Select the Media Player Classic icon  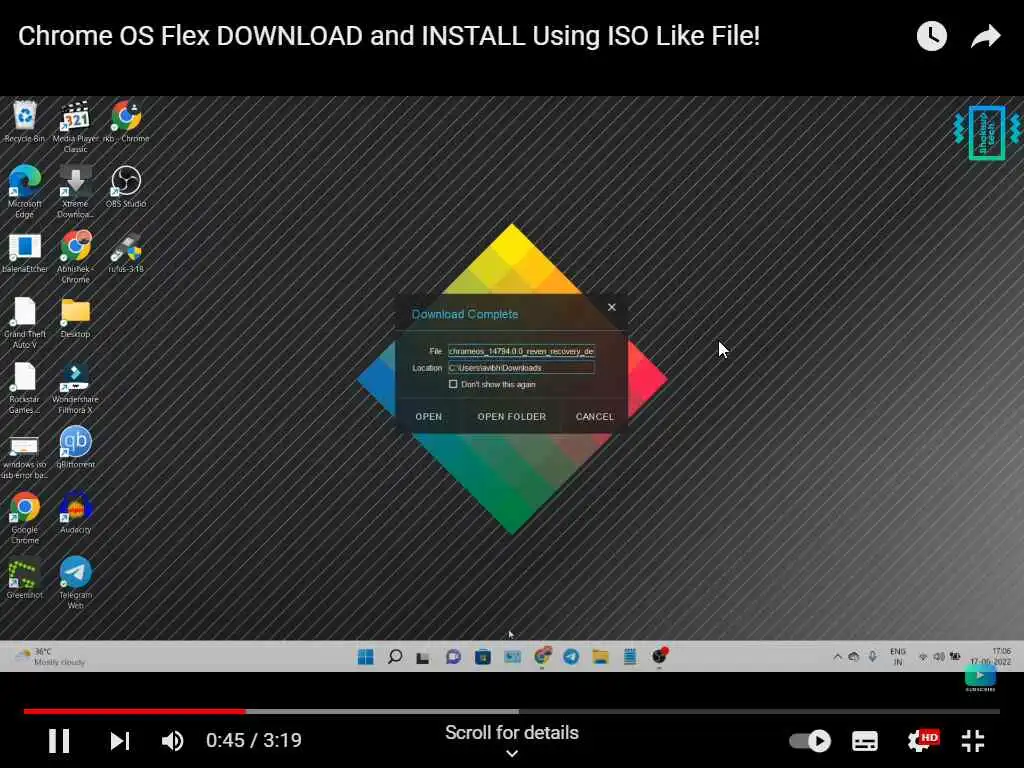tap(75, 127)
